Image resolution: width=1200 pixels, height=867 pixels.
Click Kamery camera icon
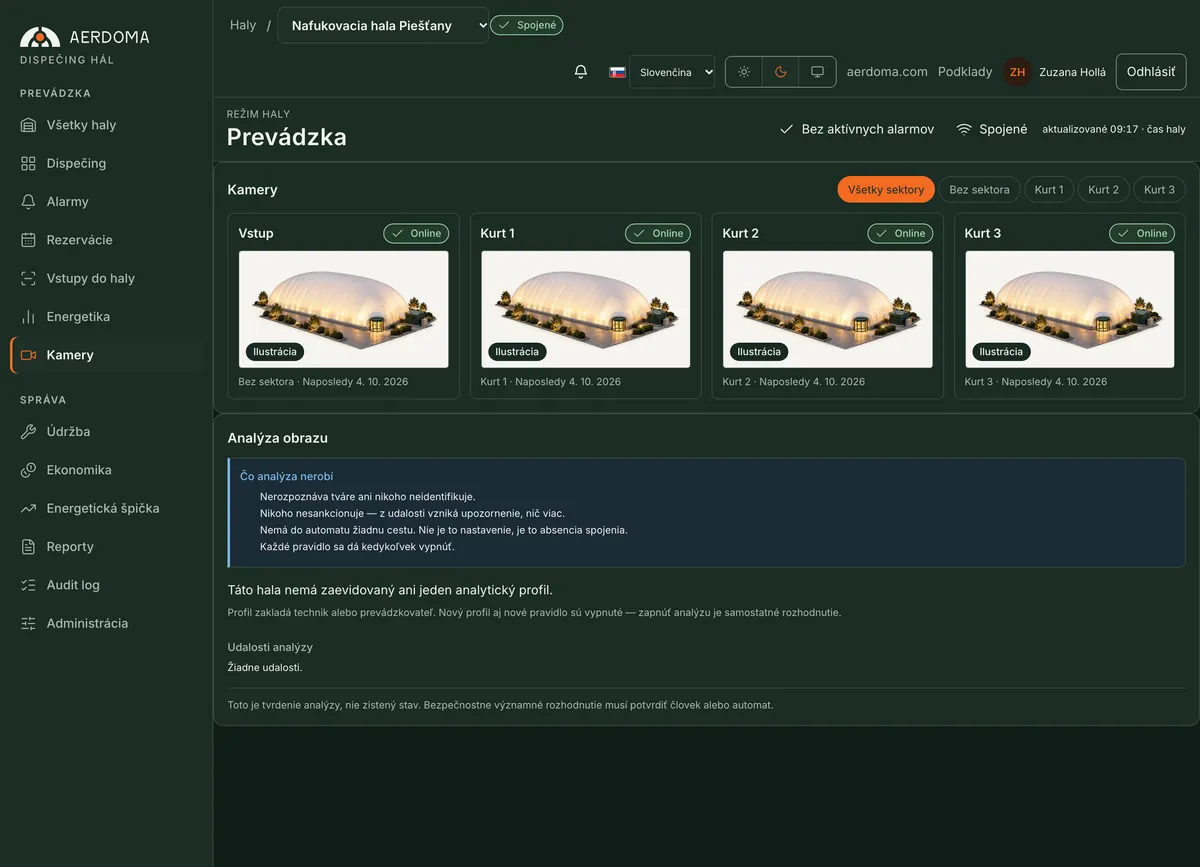coord(28,355)
